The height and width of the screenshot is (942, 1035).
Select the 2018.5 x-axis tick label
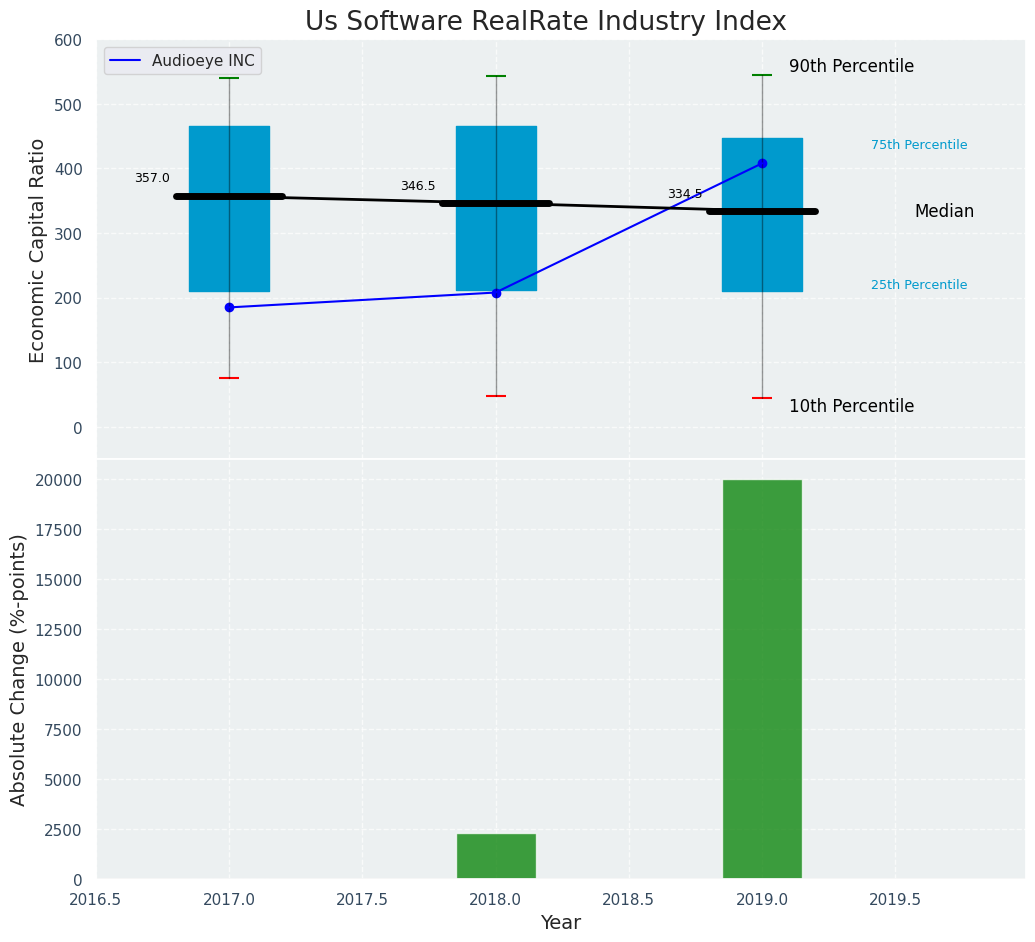(x=628, y=899)
